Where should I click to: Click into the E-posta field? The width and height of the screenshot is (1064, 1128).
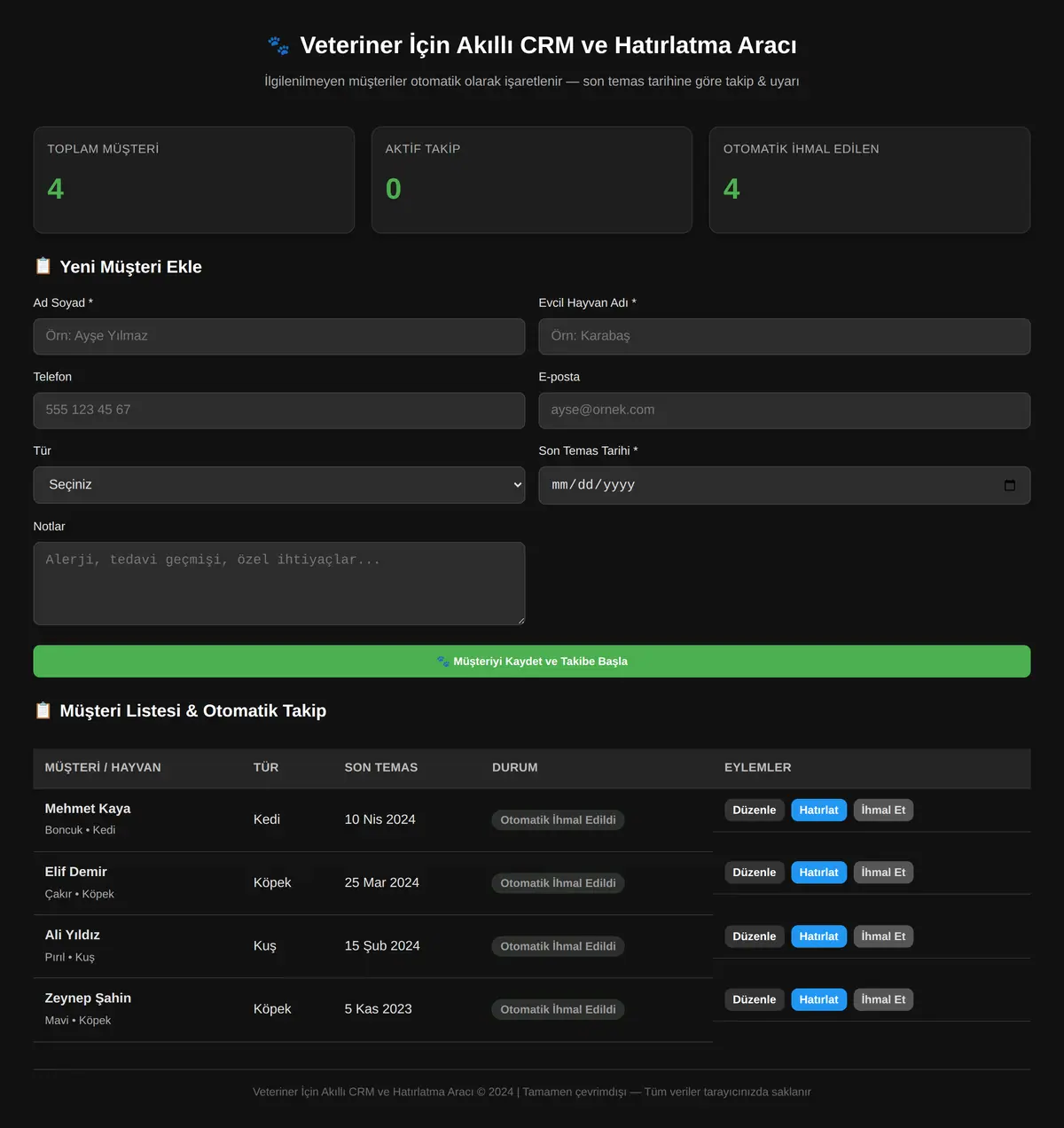click(x=785, y=411)
